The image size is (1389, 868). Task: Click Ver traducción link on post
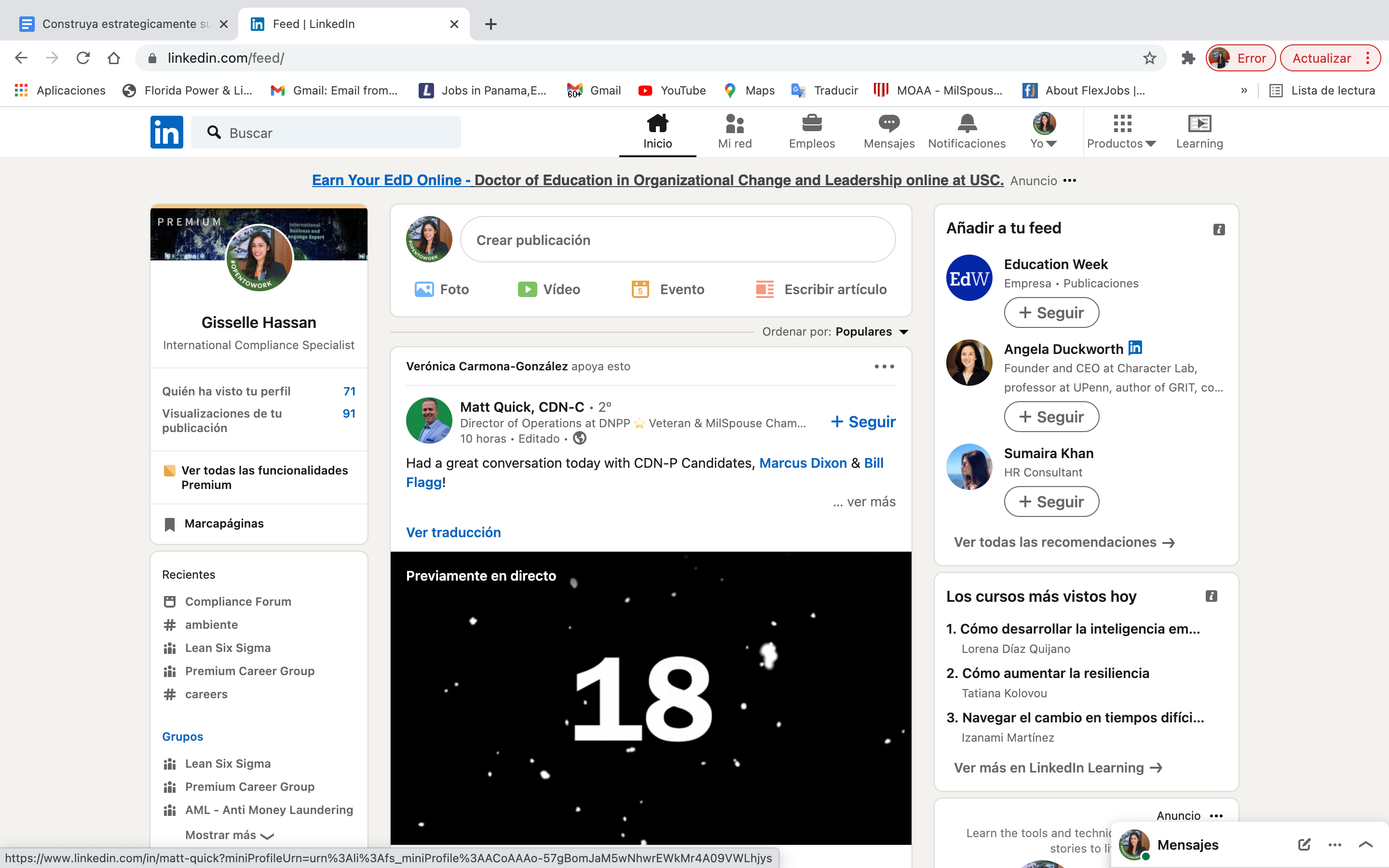(453, 532)
